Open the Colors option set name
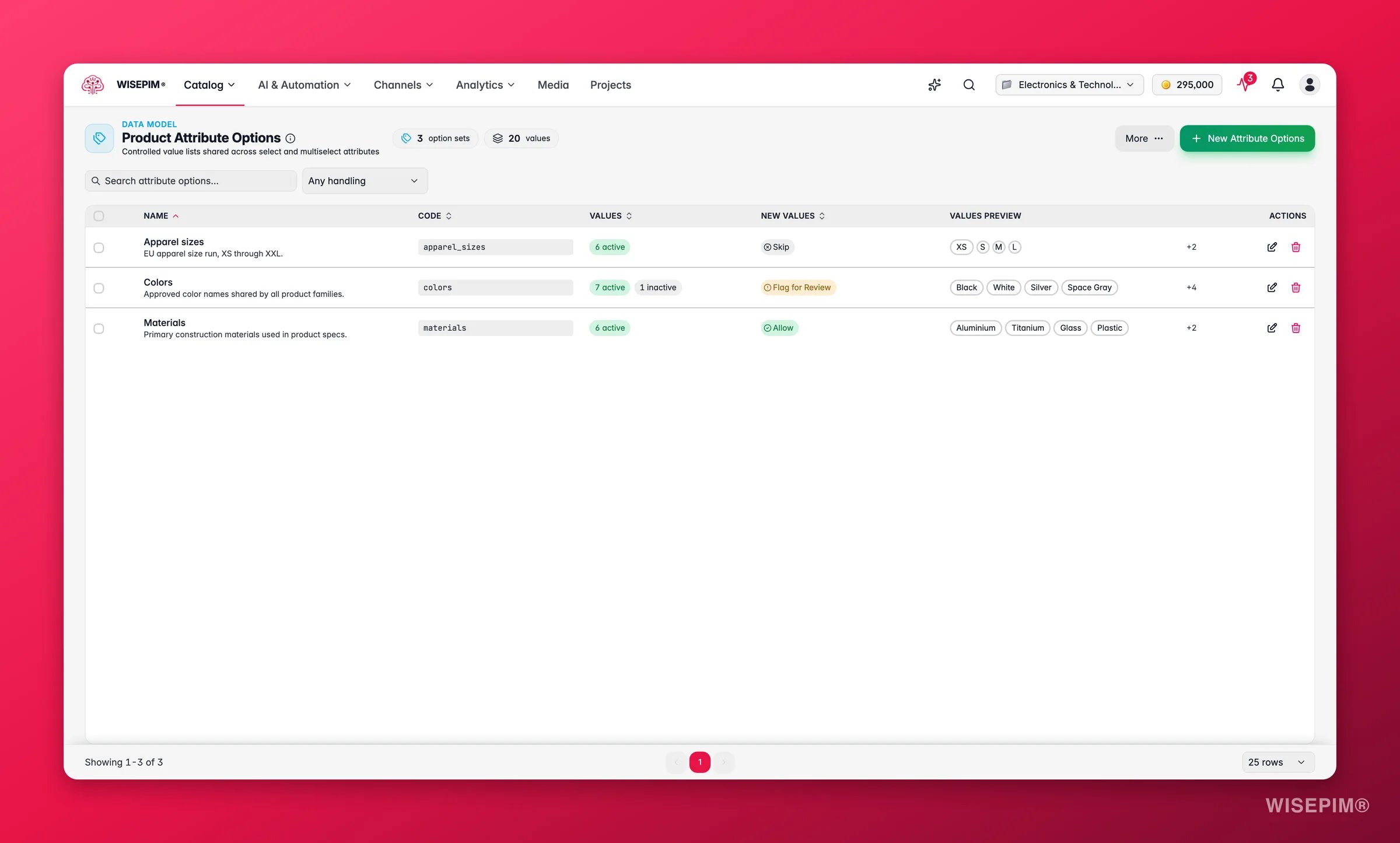Image resolution: width=1400 pixels, height=843 pixels. [x=158, y=282]
